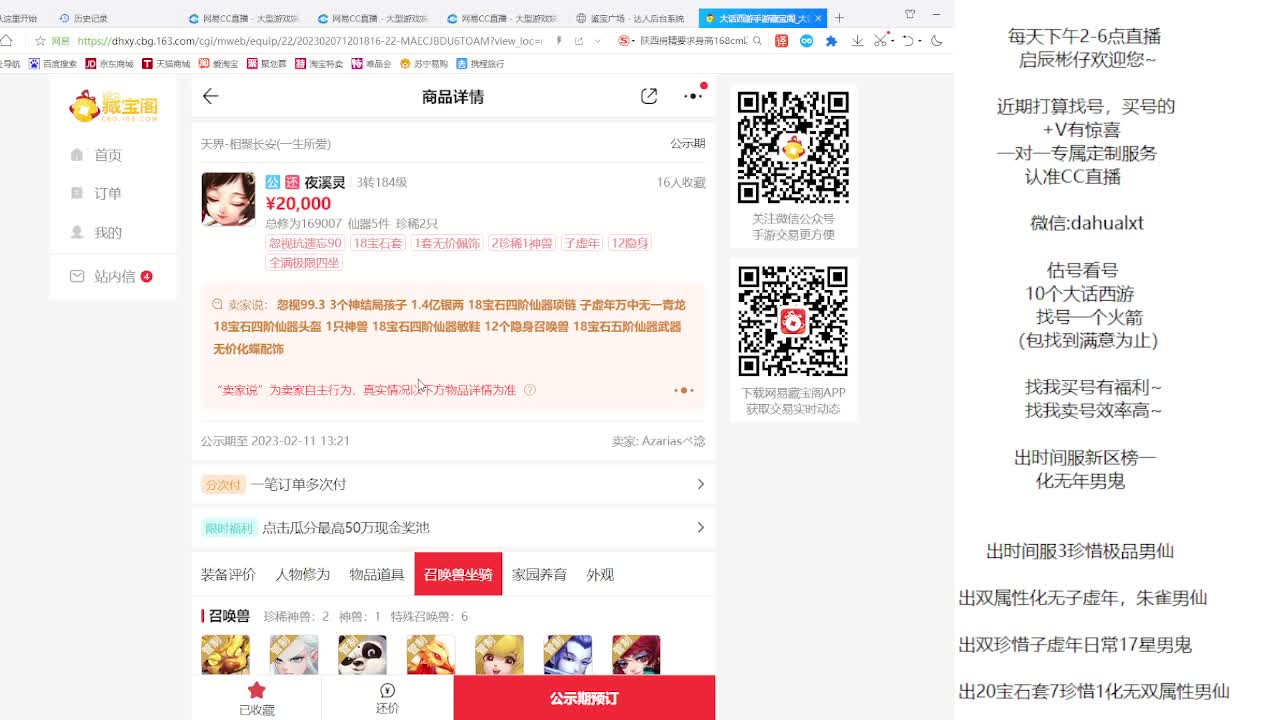
Task: Click the search magnifier icon in the browser toolbar
Action: point(757,41)
